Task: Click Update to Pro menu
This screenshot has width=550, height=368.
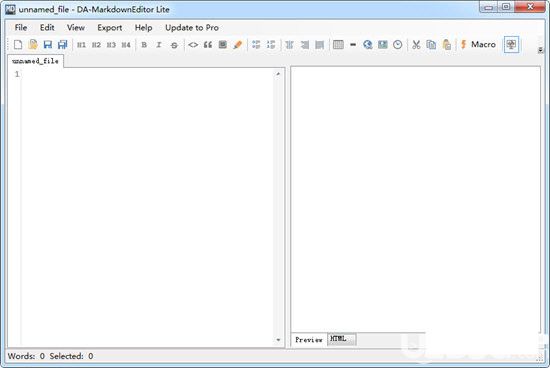Action: click(192, 27)
